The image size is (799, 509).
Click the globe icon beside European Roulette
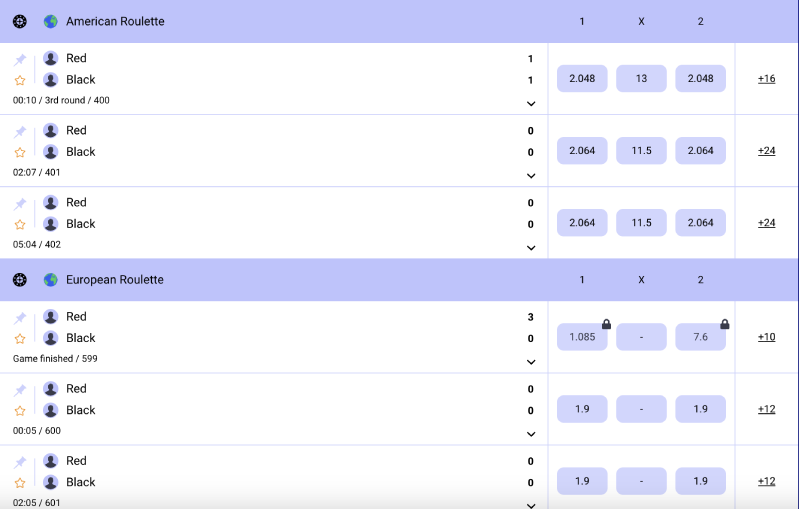pyautogui.click(x=51, y=280)
